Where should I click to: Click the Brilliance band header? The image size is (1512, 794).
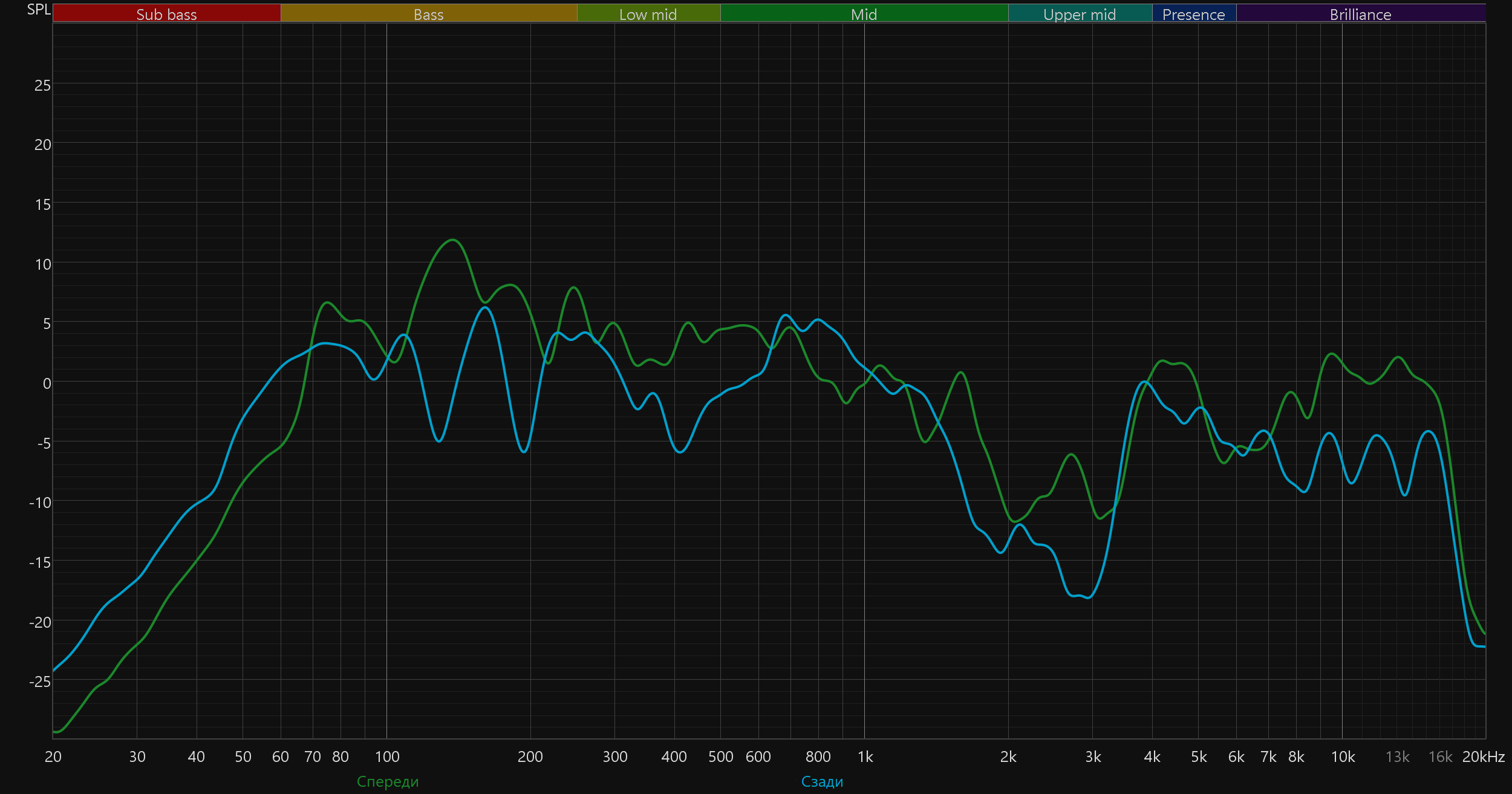(x=1360, y=14)
